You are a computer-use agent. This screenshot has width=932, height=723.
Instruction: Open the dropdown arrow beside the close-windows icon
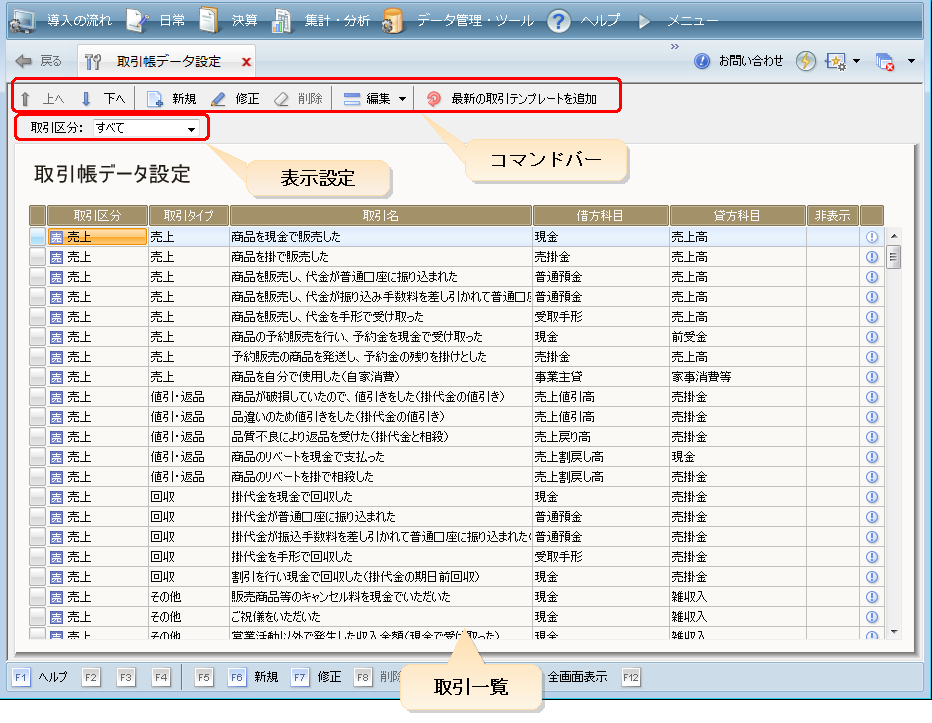click(911, 61)
